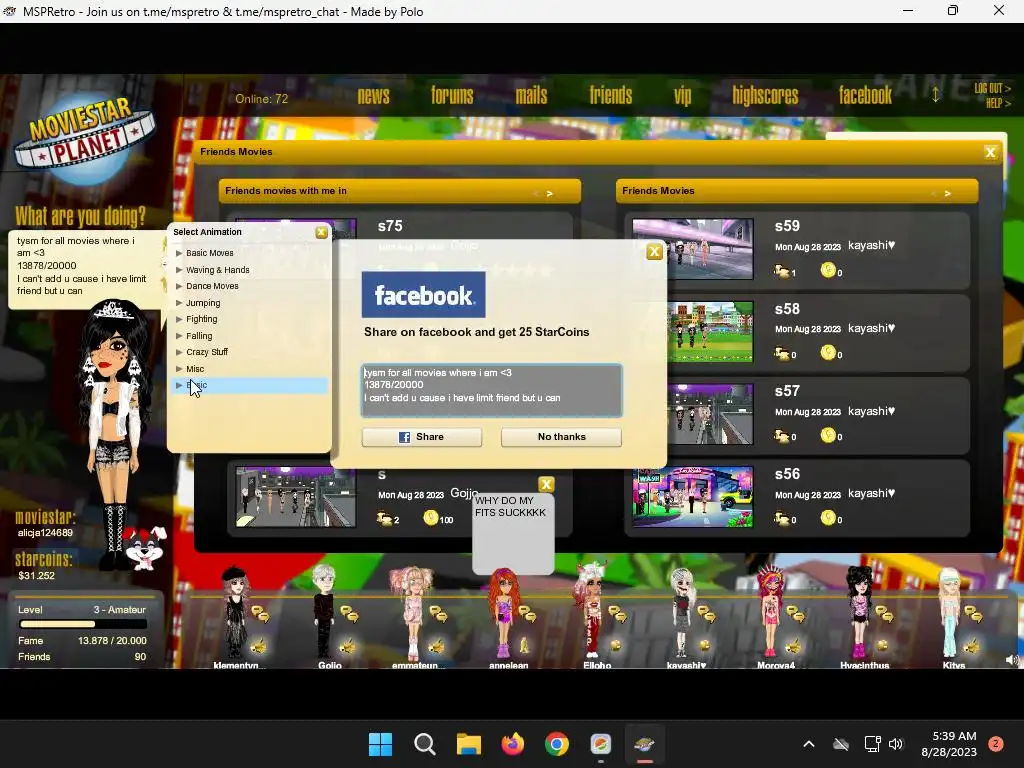Close the Friends Movies window

tap(990, 152)
